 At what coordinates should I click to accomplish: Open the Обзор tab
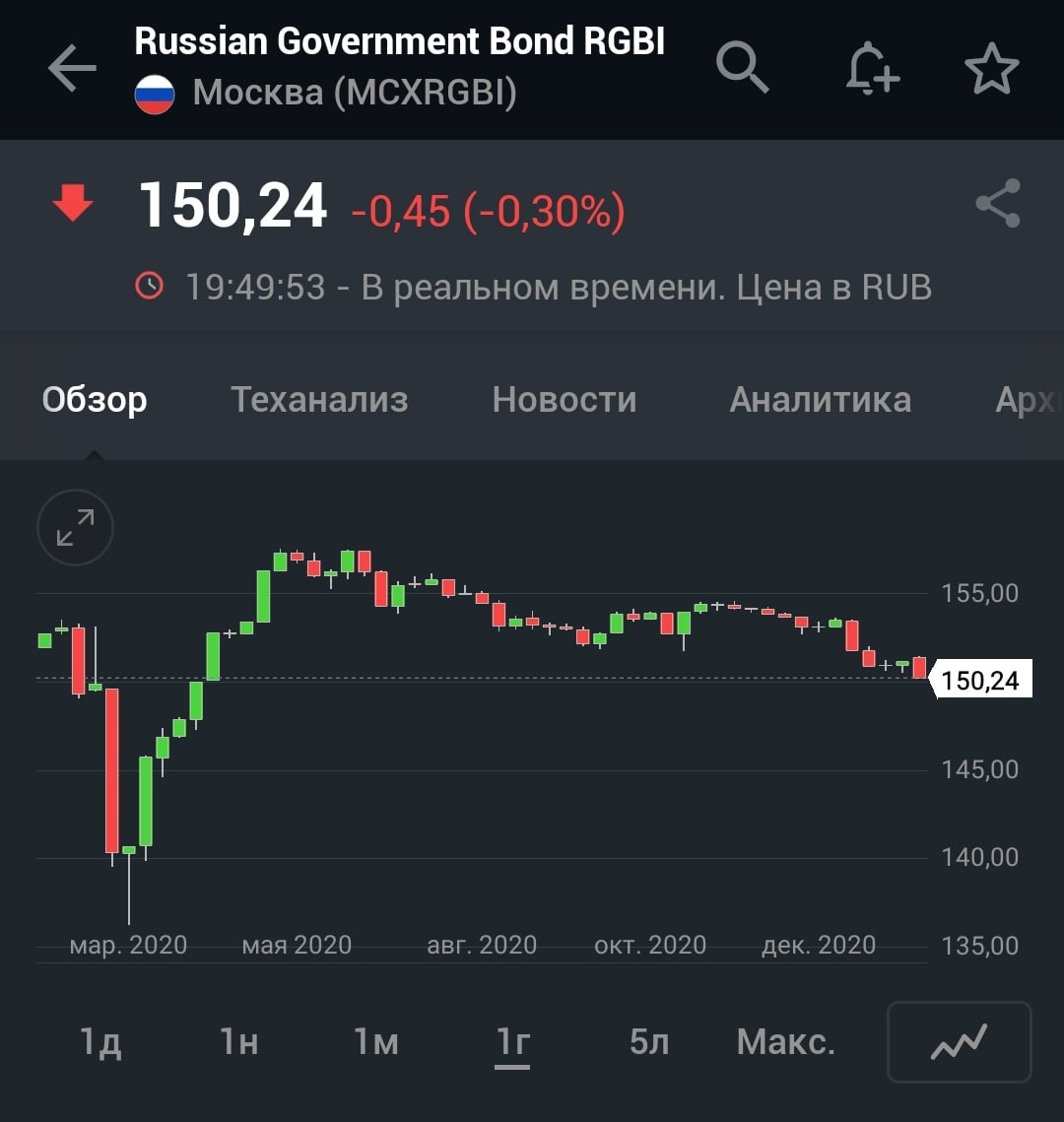(x=95, y=400)
